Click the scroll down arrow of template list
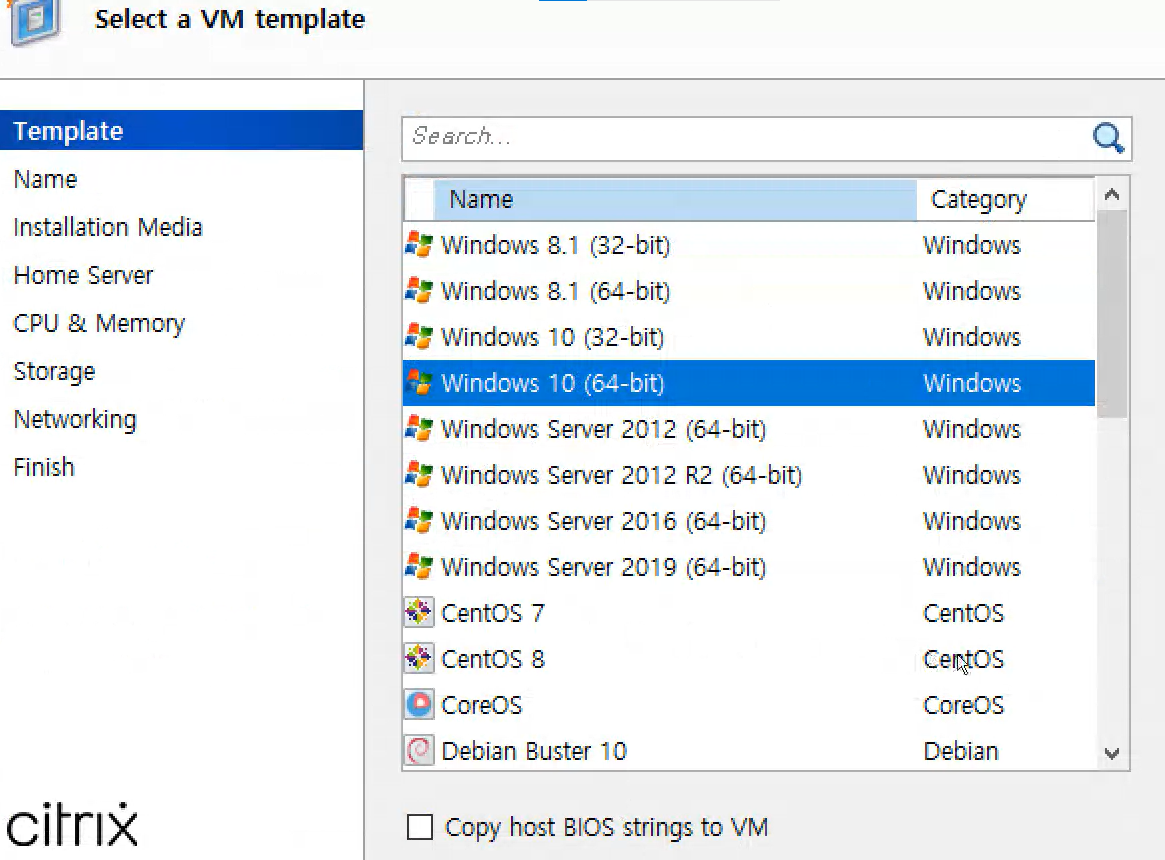This screenshot has height=860, width=1165. click(x=1112, y=753)
